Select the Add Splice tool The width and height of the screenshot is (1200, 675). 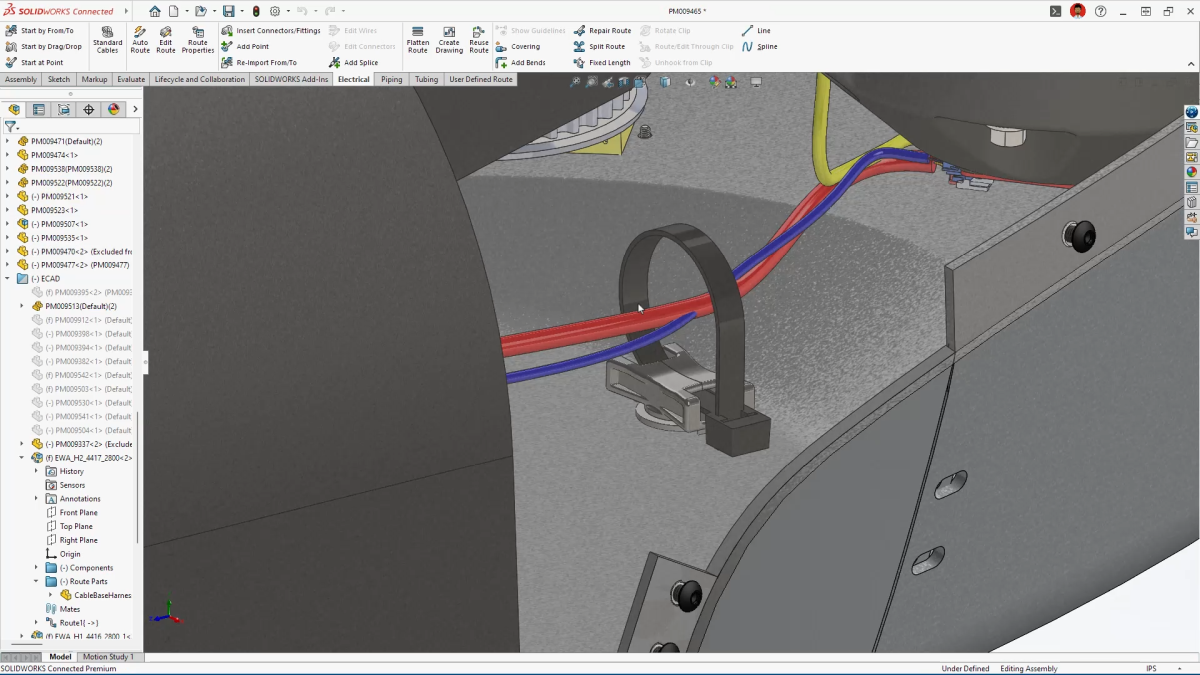tap(363, 62)
